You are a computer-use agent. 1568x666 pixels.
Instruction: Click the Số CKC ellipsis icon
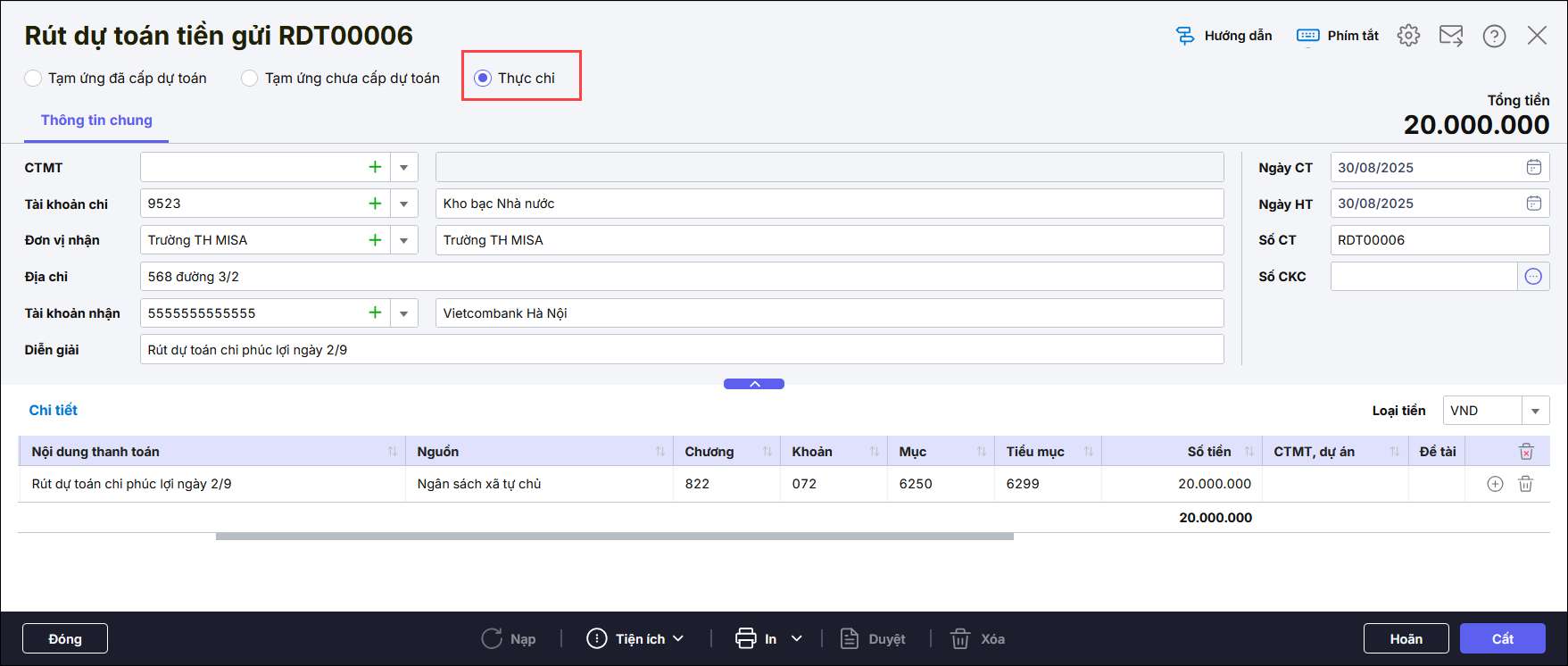tap(1533, 277)
